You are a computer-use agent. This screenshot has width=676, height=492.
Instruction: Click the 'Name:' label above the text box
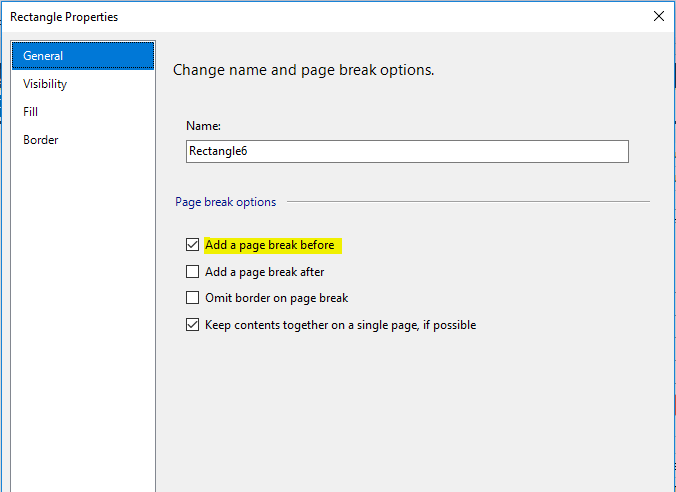(x=204, y=126)
